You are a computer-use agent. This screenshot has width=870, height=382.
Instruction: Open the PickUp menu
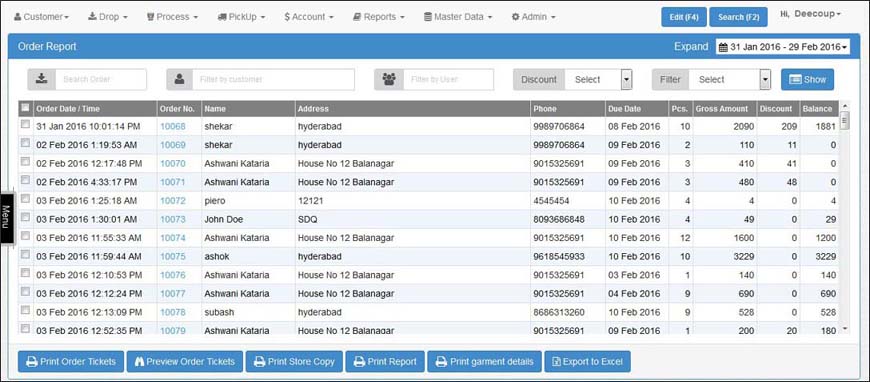(x=241, y=17)
